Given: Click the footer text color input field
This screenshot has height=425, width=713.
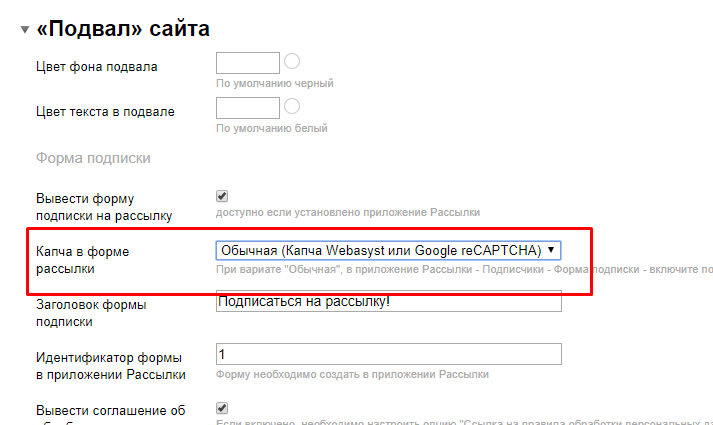Looking at the screenshot, I should pos(247,108).
